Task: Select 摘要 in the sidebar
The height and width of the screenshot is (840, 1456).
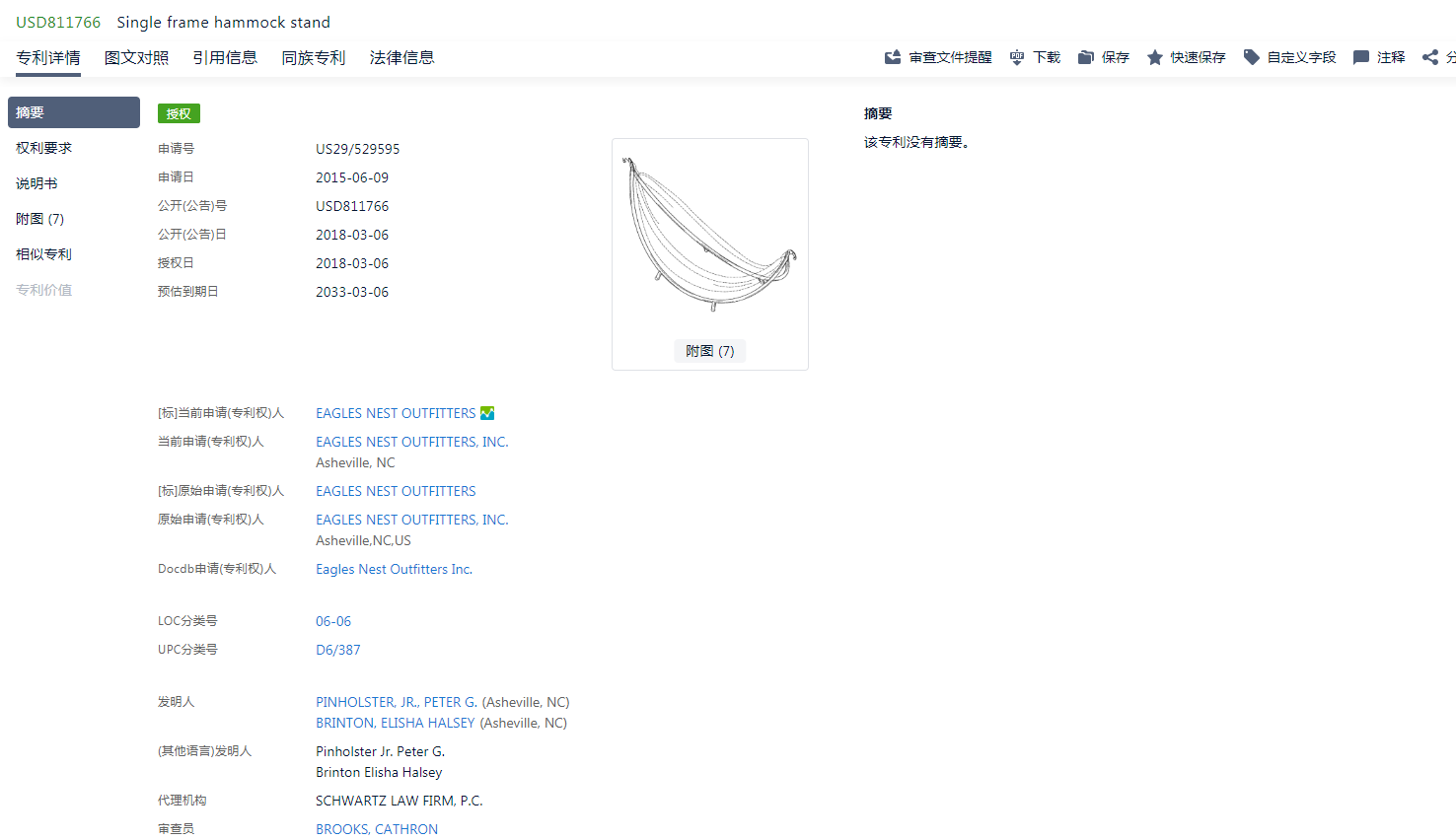Action: pyautogui.click(x=74, y=112)
